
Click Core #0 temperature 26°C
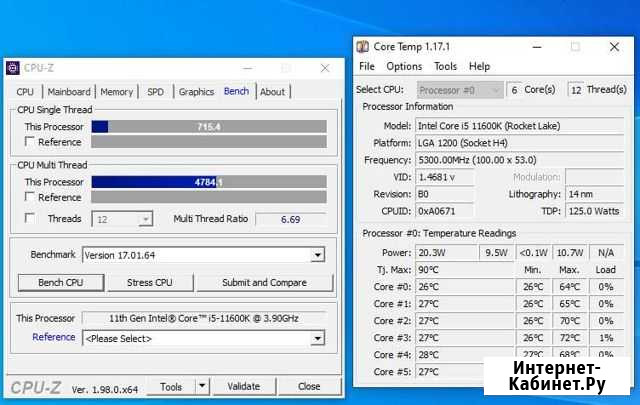click(x=464, y=287)
